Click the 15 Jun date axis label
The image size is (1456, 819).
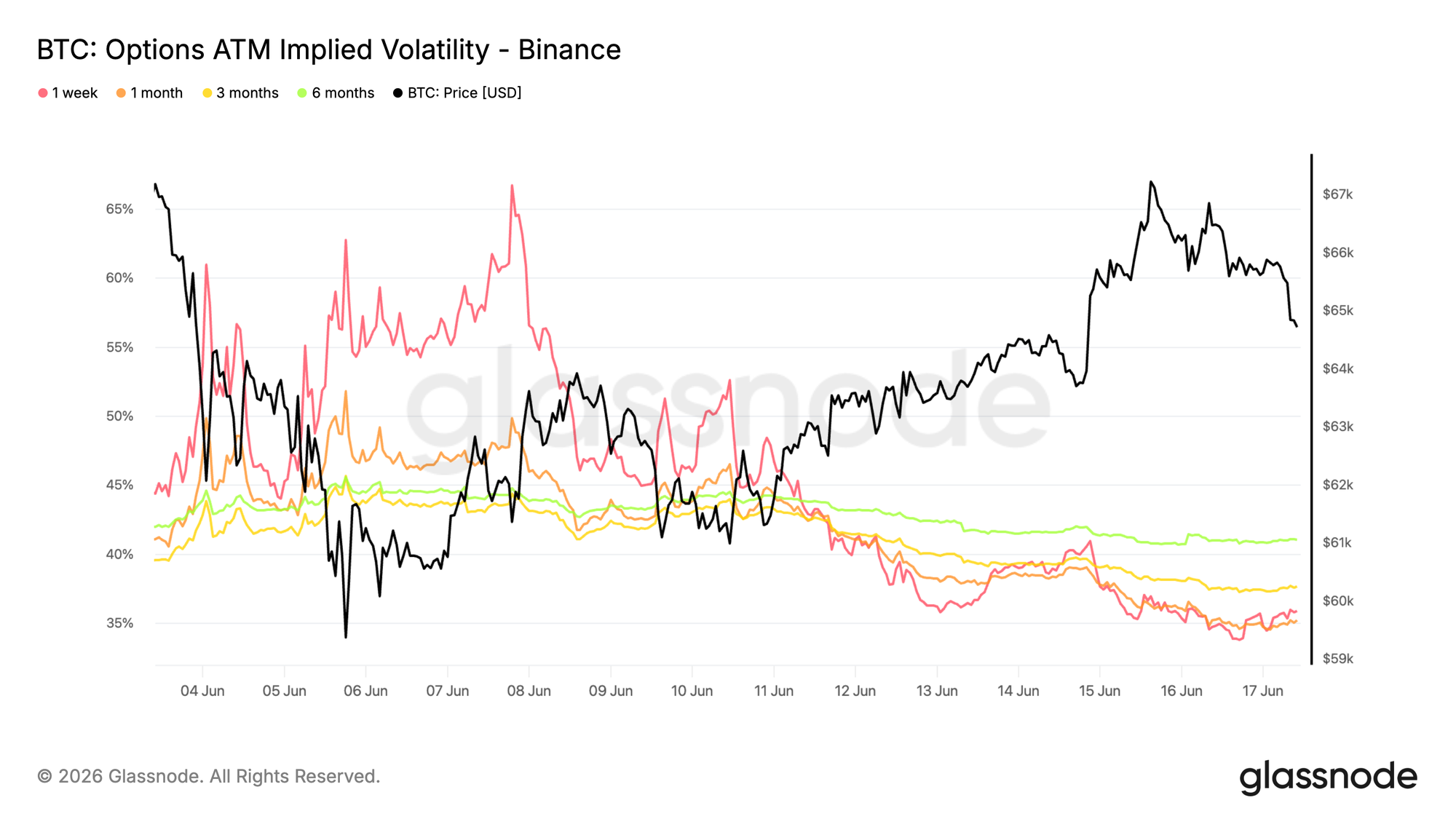coord(1099,691)
